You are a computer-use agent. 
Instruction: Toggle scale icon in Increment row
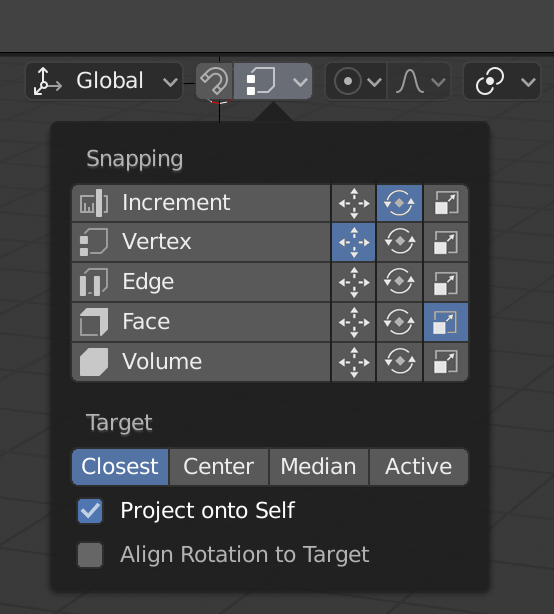coord(446,203)
